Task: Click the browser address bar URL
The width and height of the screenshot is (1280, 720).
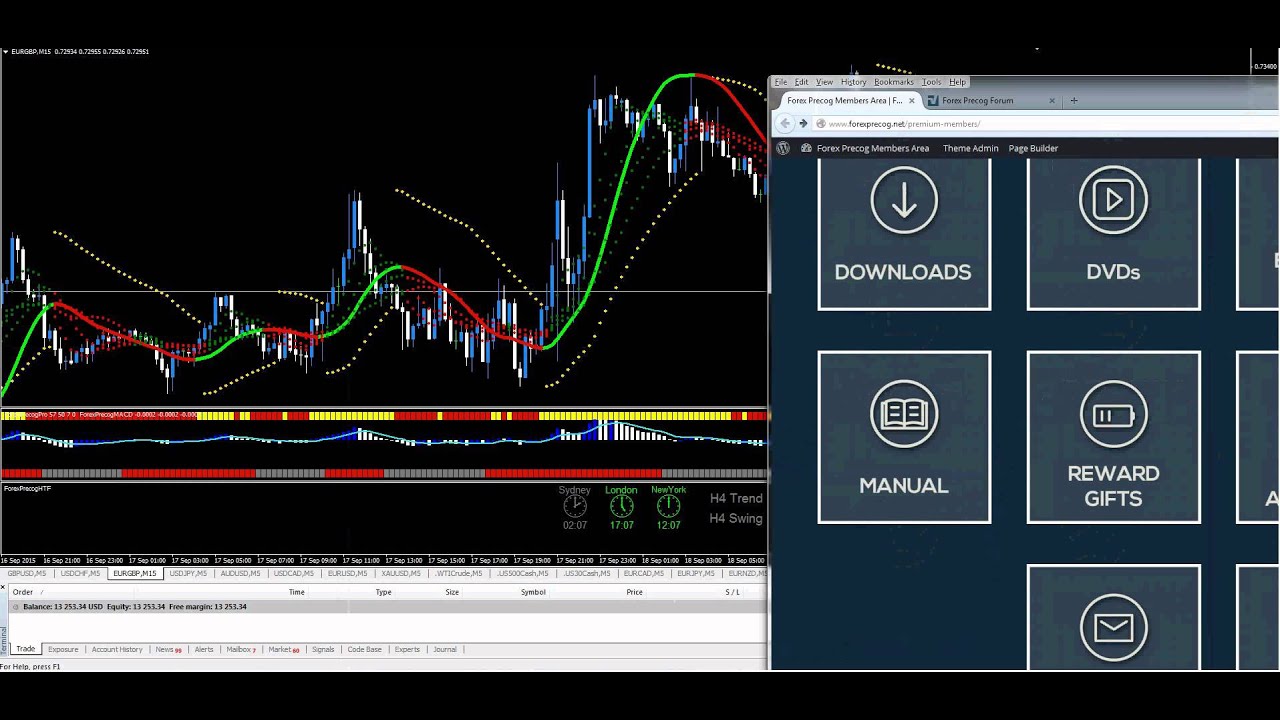Action: [905, 124]
